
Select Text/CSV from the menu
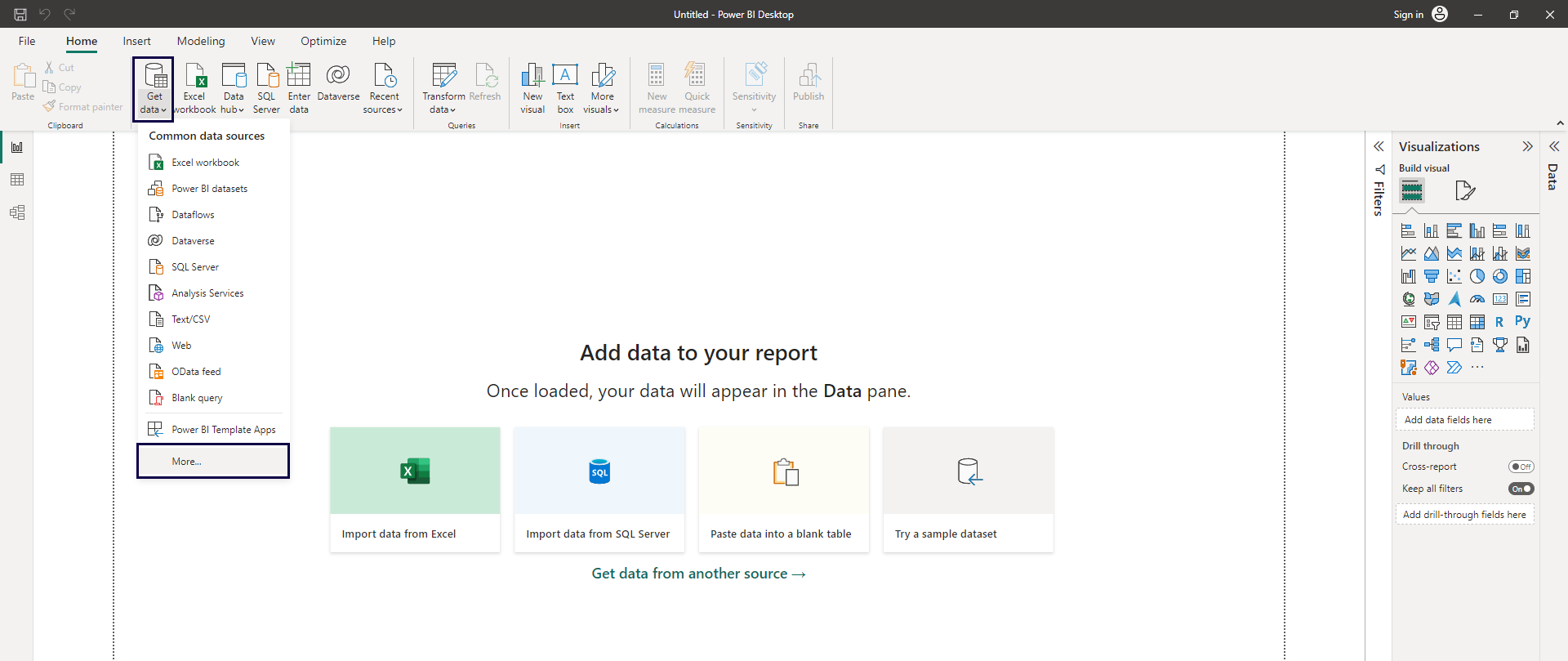(213, 319)
